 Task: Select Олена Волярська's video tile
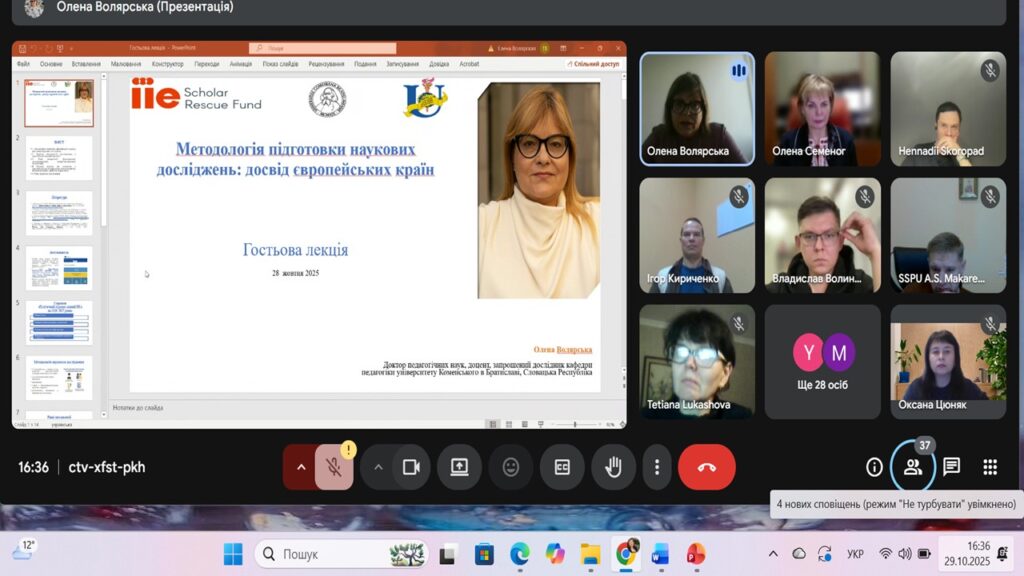click(696, 108)
